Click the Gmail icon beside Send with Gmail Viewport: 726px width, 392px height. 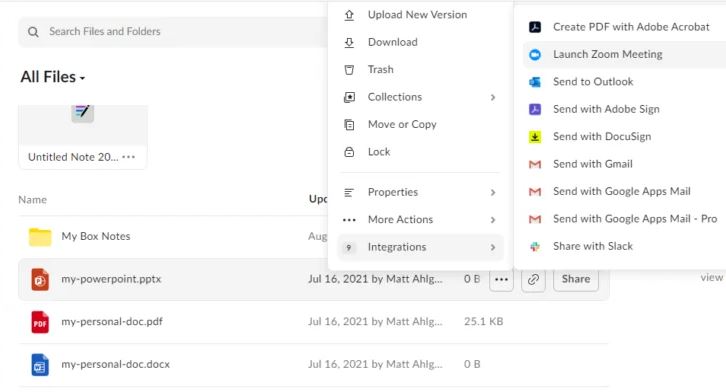(x=535, y=164)
